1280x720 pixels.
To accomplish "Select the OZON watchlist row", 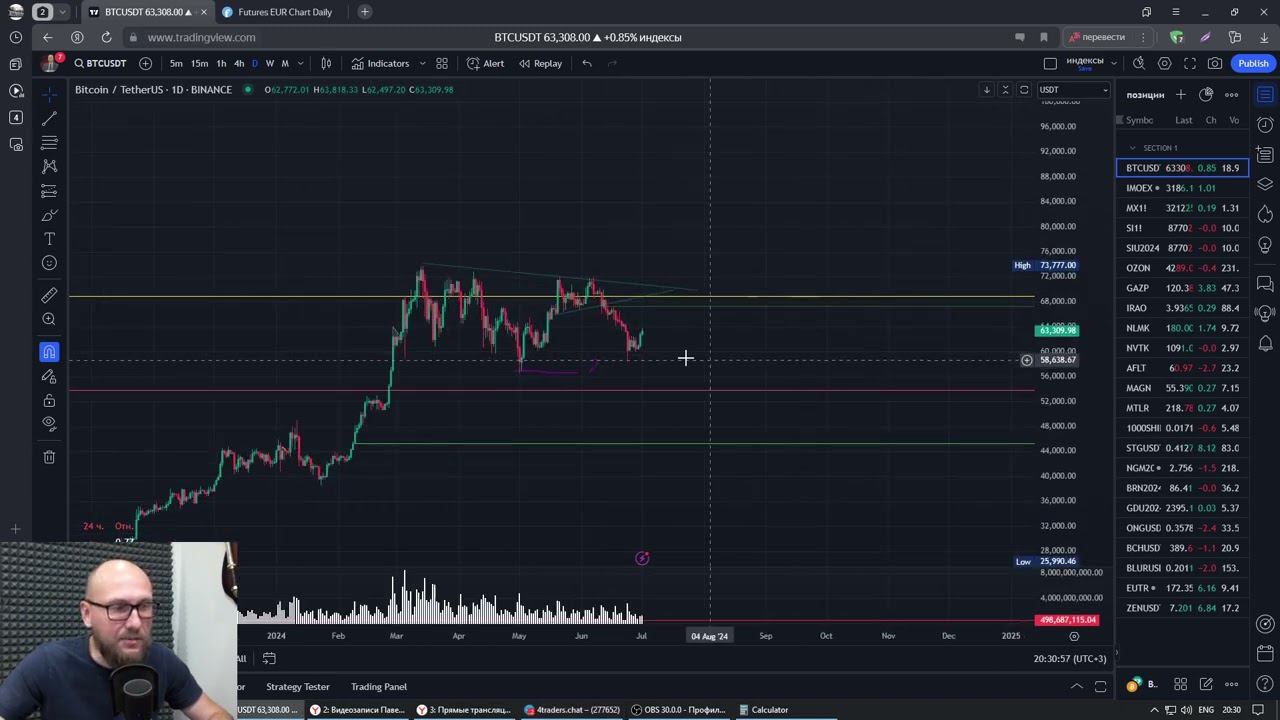I will click(x=1183, y=268).
